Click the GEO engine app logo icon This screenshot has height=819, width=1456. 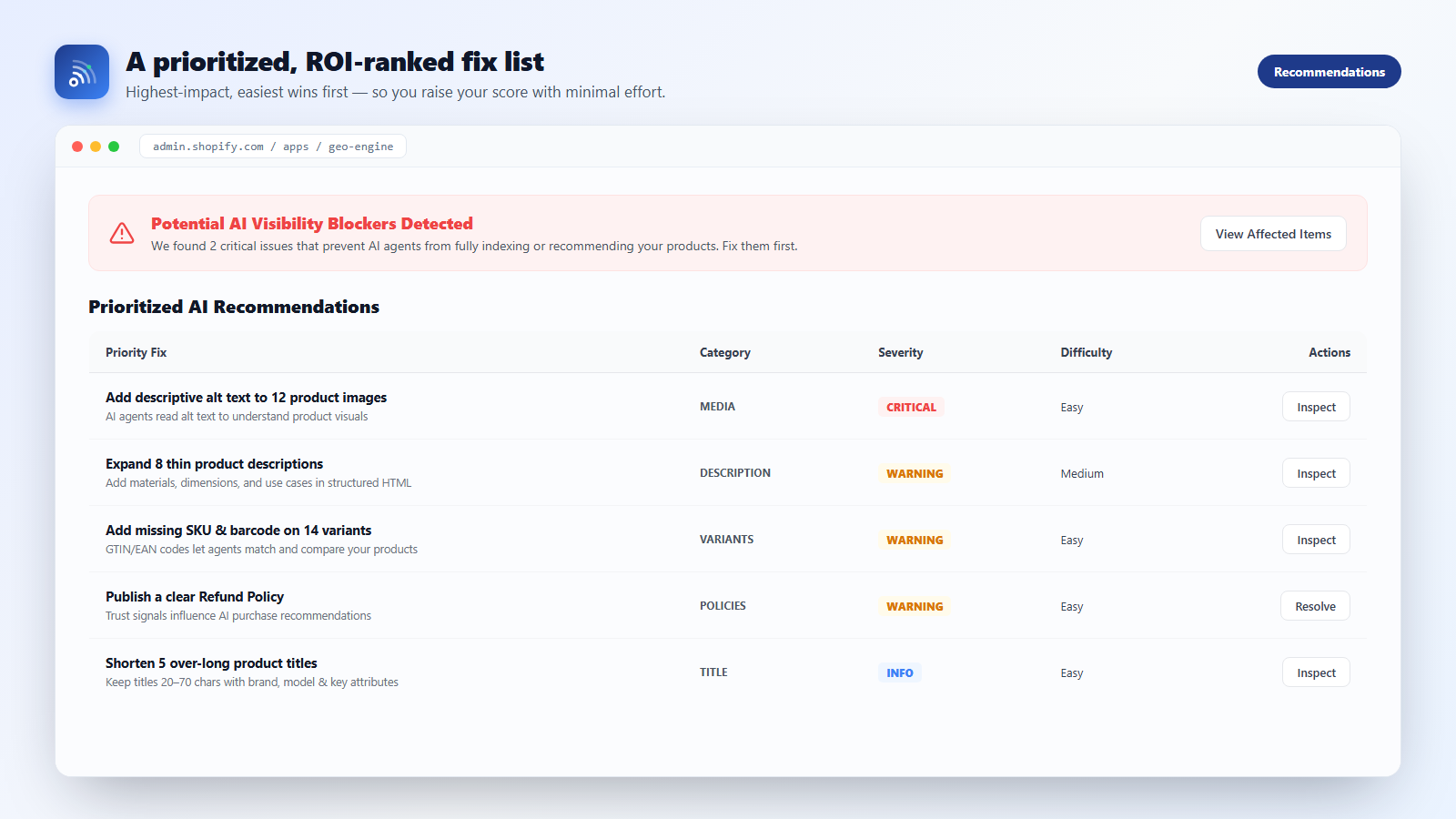pos(82,72)
